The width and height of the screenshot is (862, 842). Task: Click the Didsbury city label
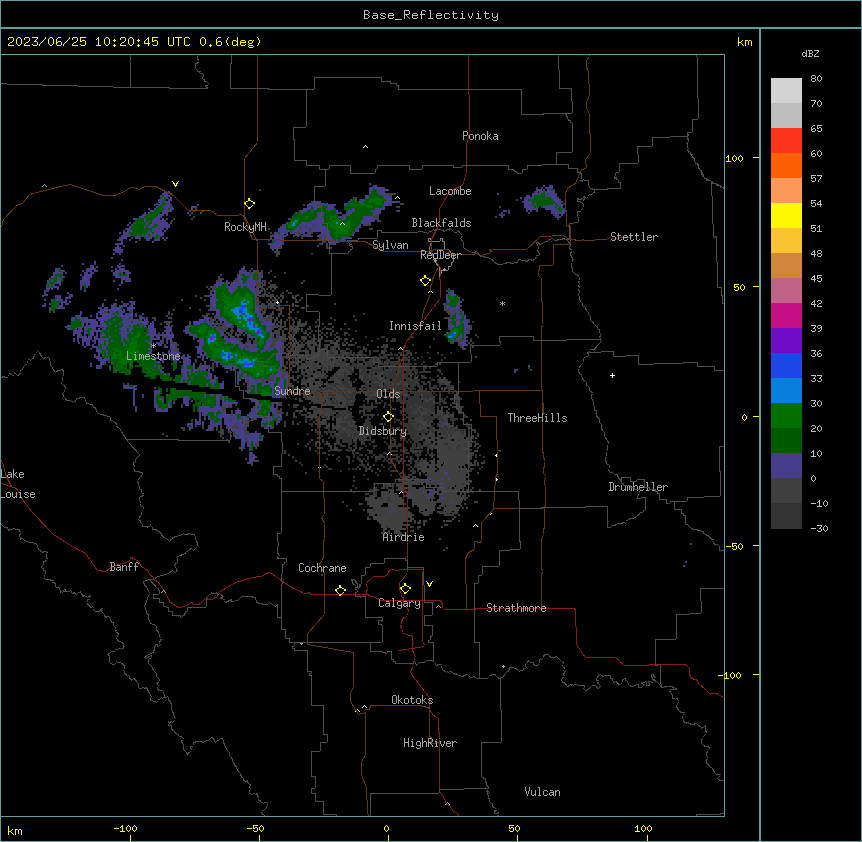383,431
